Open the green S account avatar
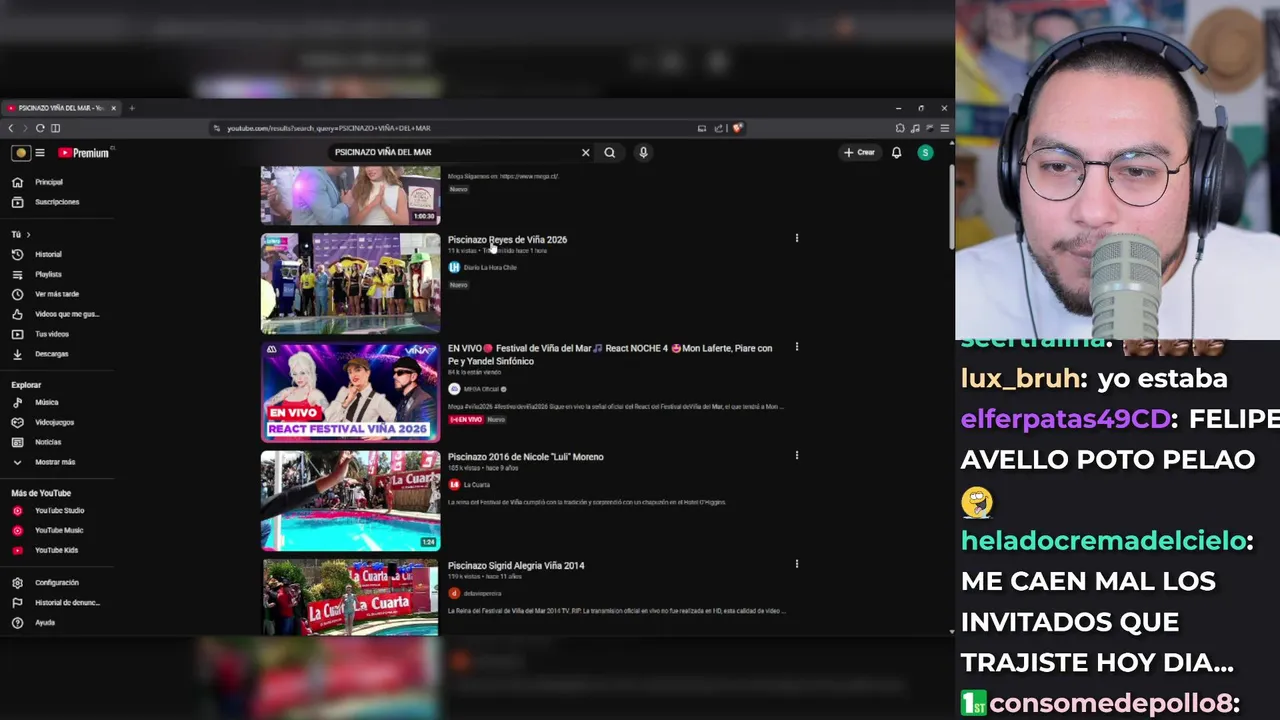1280x720 pixels. pyautogui.click(x=925, y=153)
